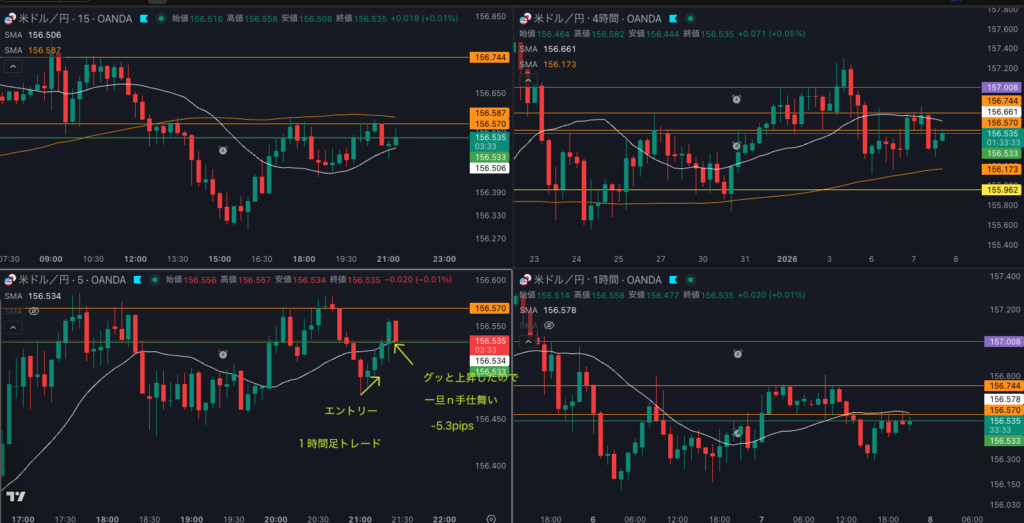The height and width of the screenshot is (523, 1024).
Task: Show the hidden SMA on 5-minute chart
Action: point(34,311)
